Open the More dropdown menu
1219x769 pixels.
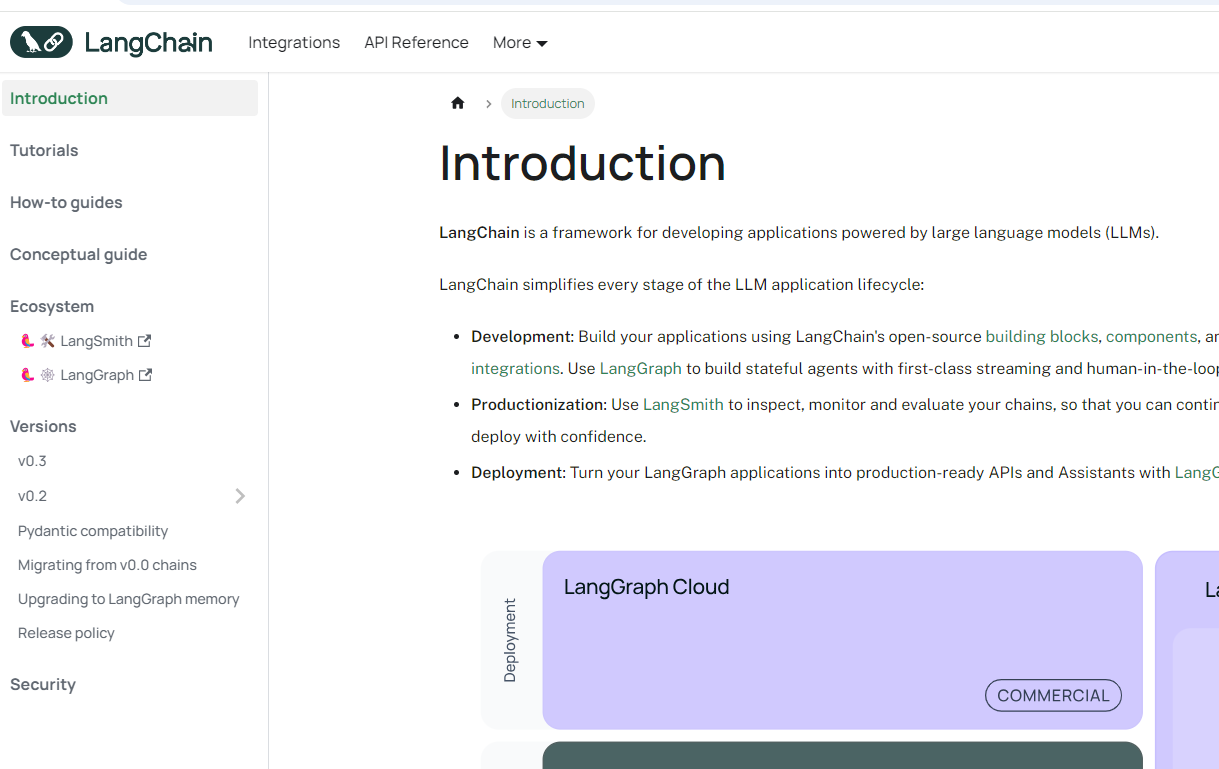point(520,42)
